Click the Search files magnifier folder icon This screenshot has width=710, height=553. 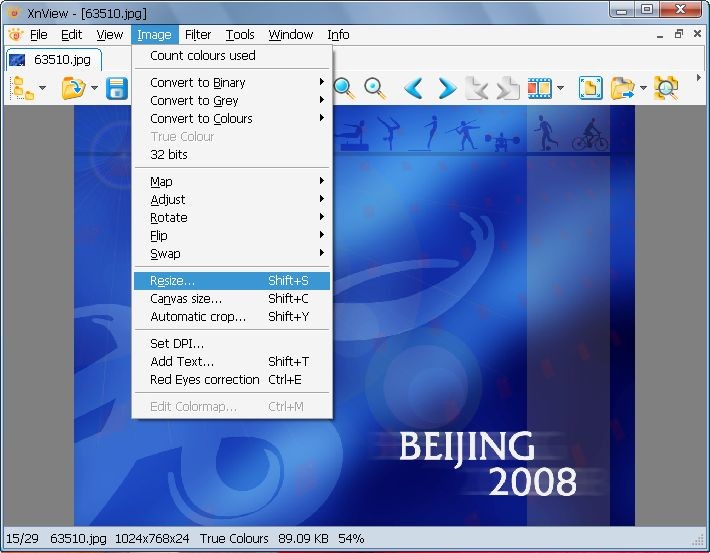coord(666,88)
